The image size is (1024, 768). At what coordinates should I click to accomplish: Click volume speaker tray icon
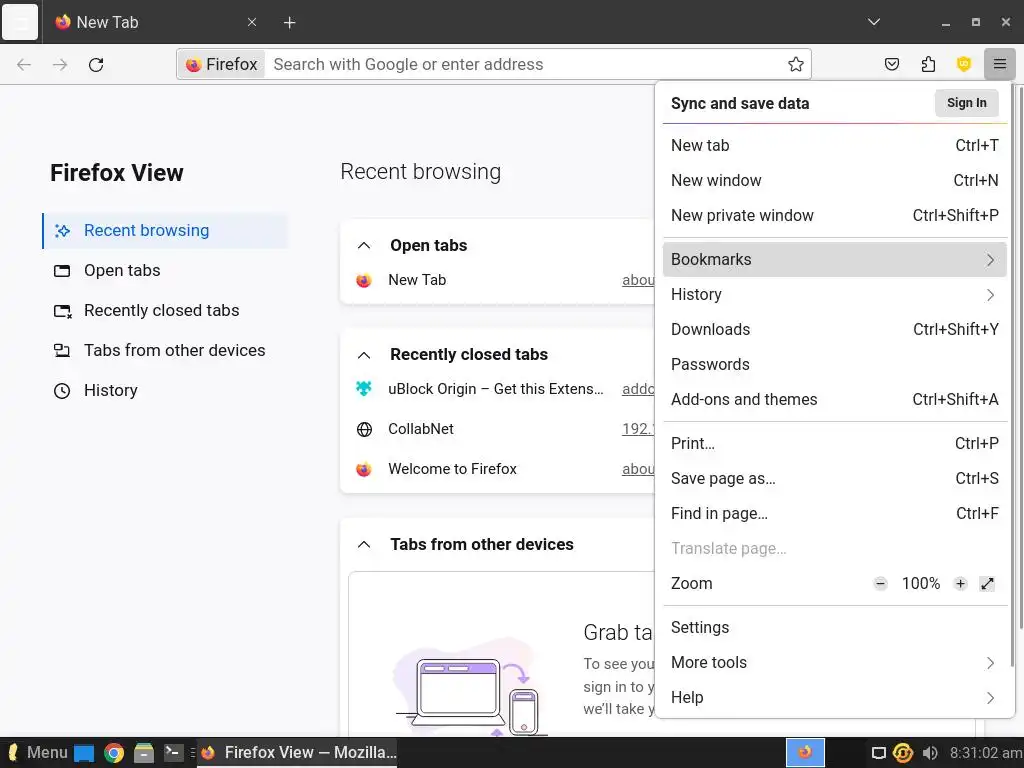[930, 753]
